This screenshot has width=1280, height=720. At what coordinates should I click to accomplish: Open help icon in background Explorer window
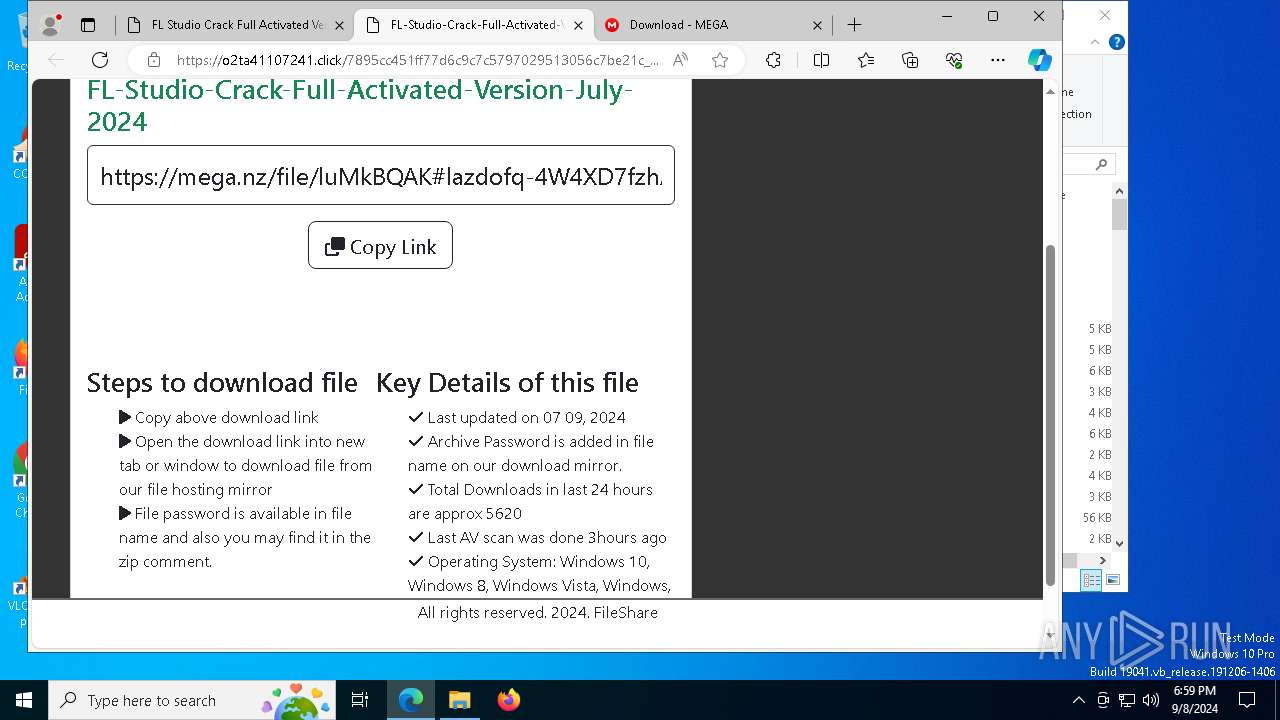(1117, 42)
